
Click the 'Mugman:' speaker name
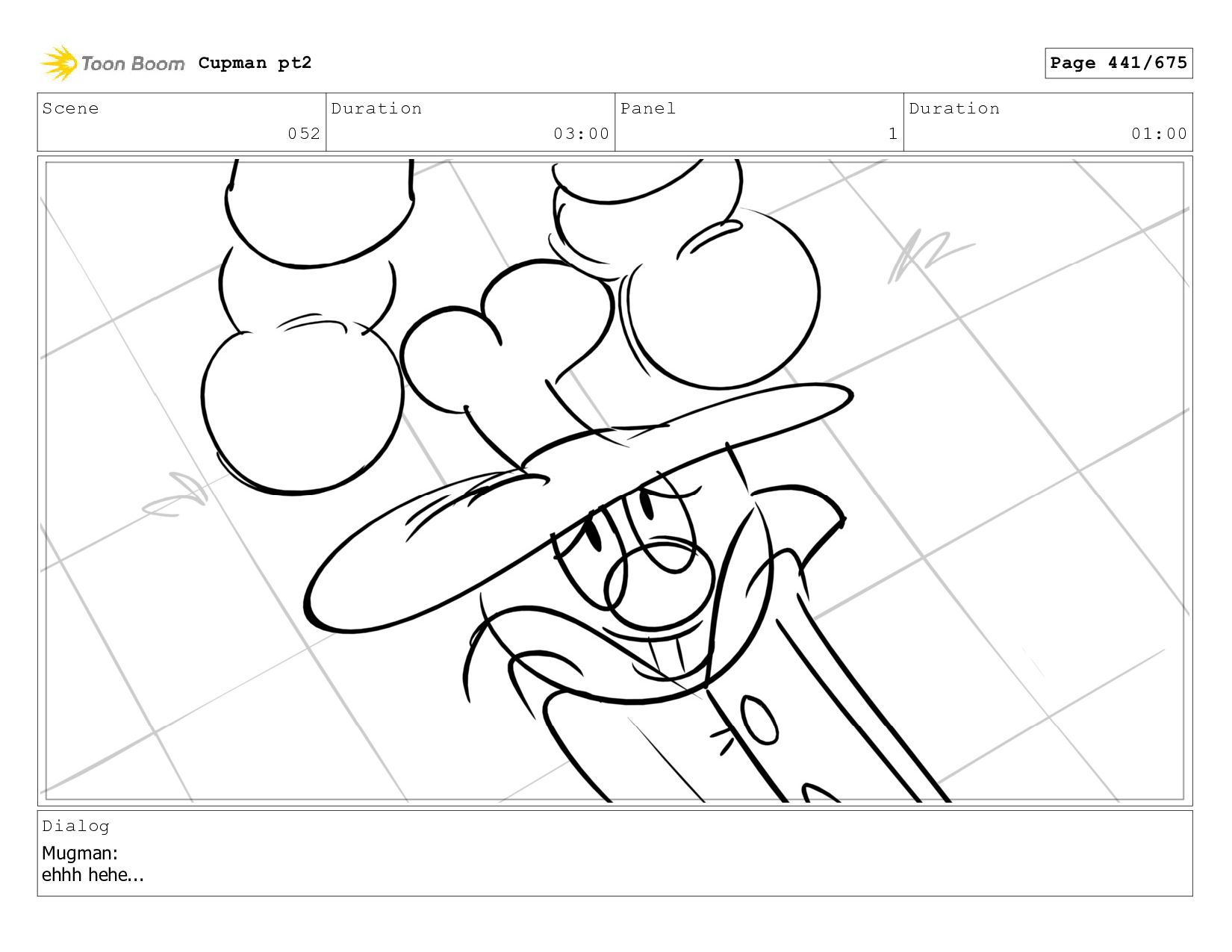tap(80, 853)
